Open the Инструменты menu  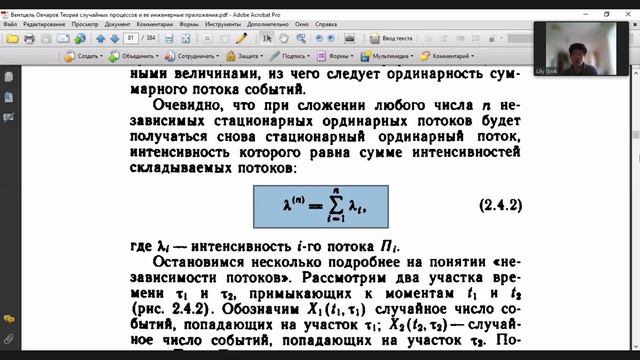coord(223,24)
